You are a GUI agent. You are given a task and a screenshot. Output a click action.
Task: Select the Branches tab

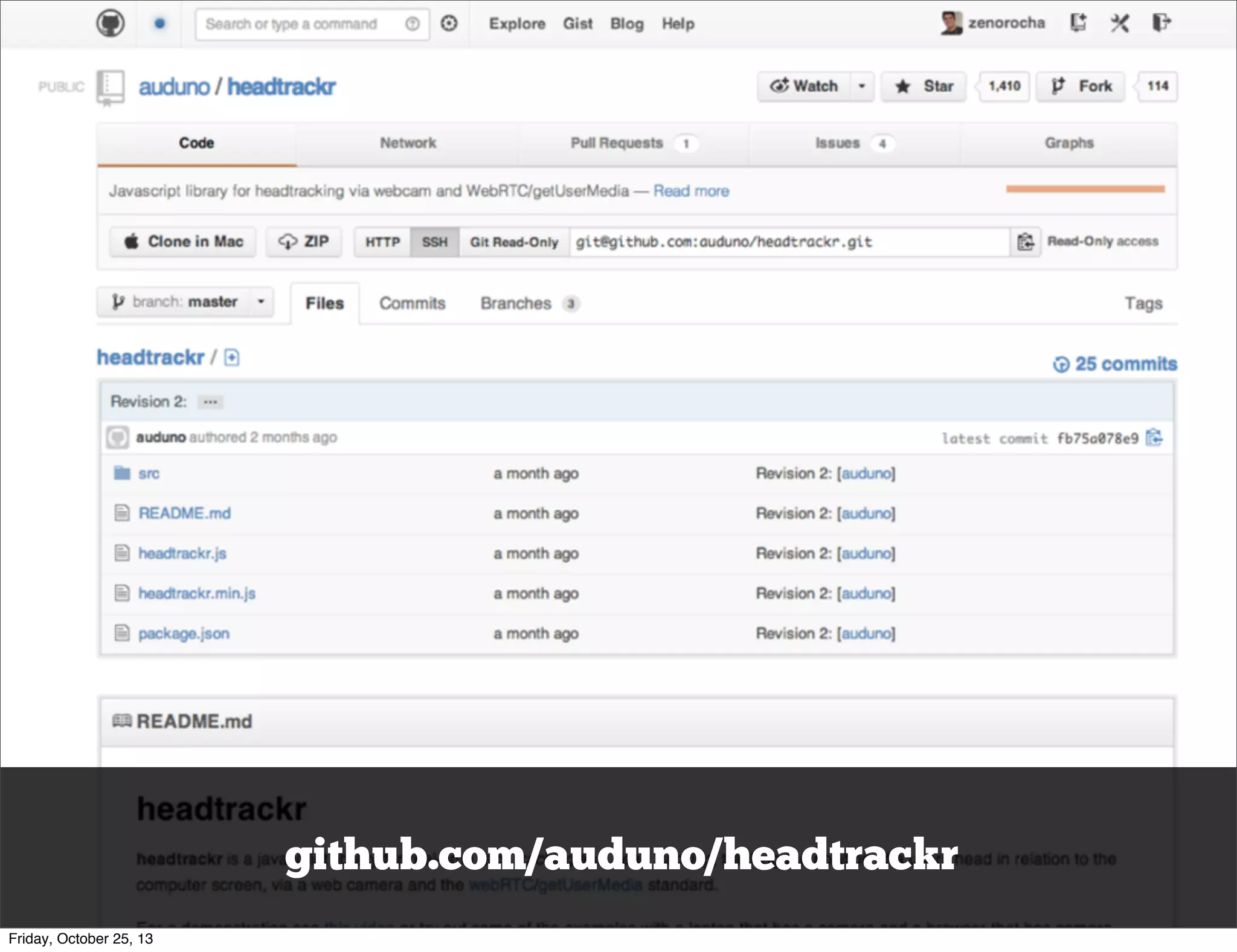pyautogui.click(x=530, y=303)
